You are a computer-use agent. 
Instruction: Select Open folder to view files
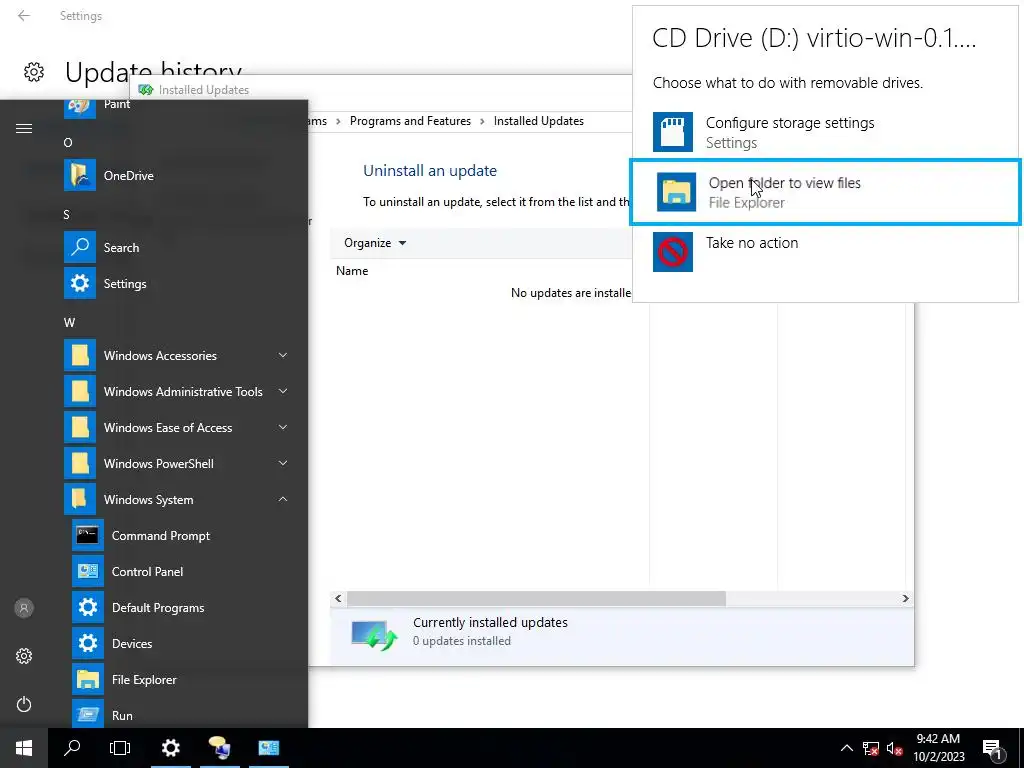coord(825,192)
